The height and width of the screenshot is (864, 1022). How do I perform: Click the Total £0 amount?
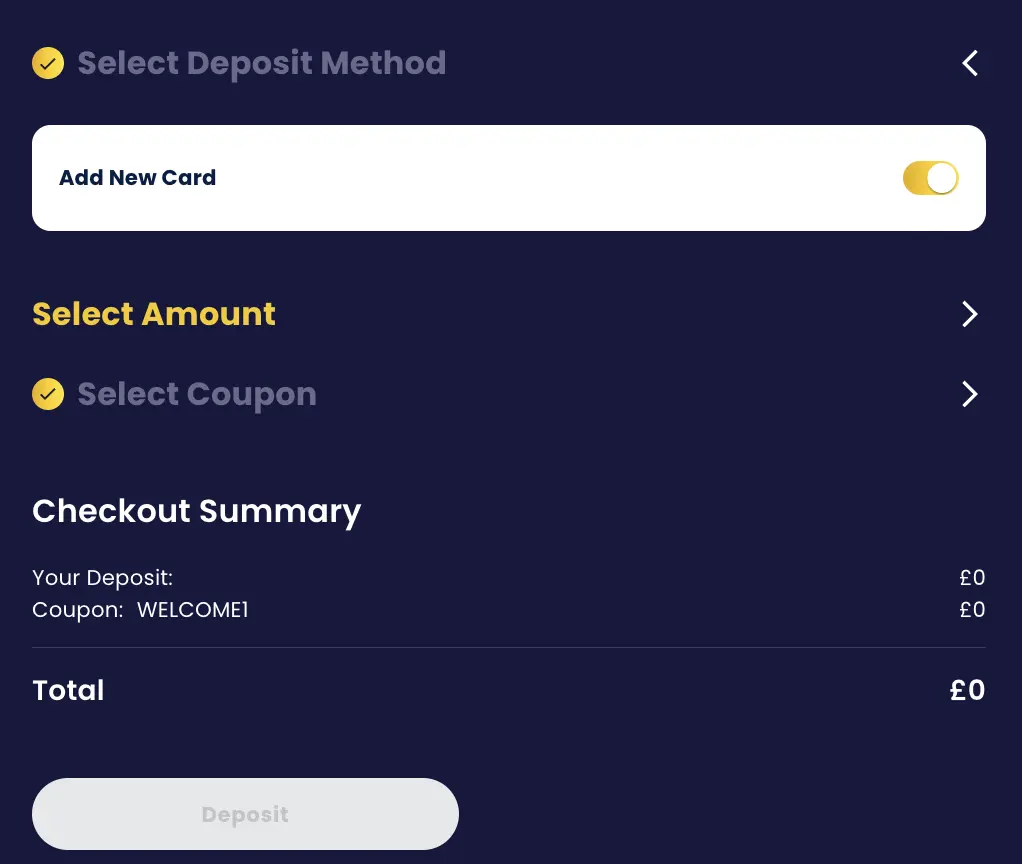click(x=967, y=690)
